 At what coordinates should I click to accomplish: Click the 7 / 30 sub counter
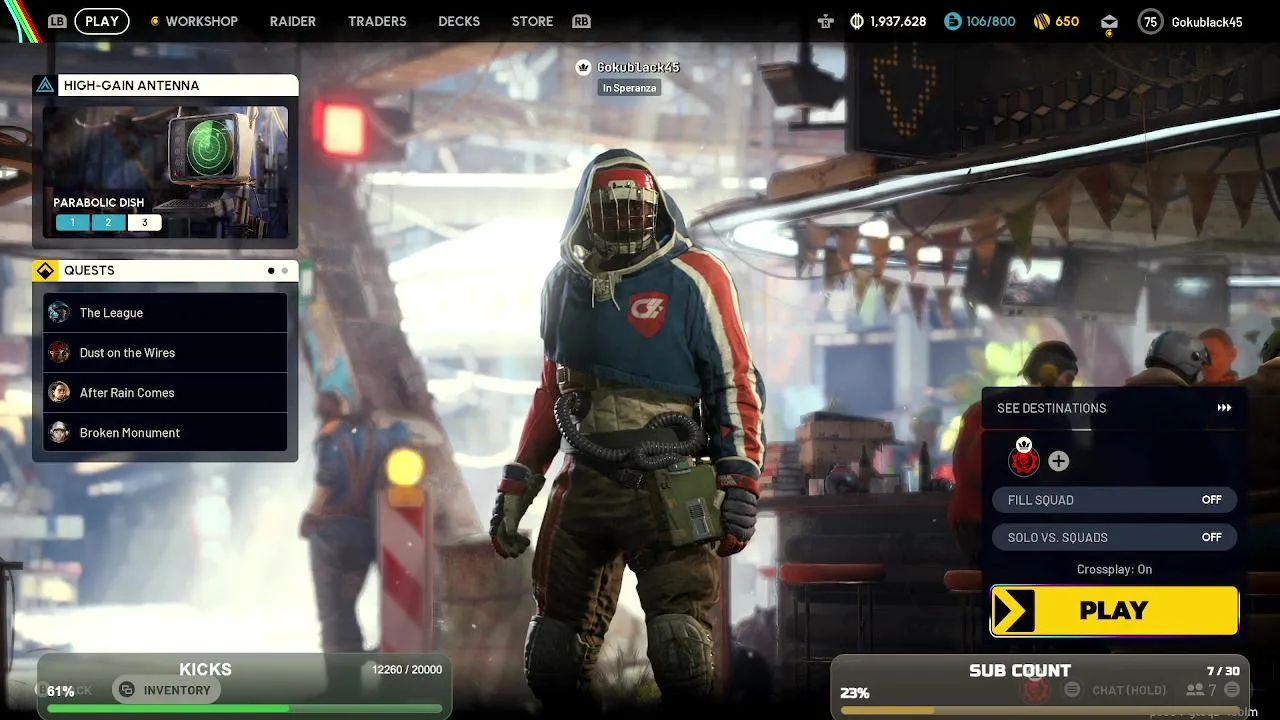tap(1223, 671)
